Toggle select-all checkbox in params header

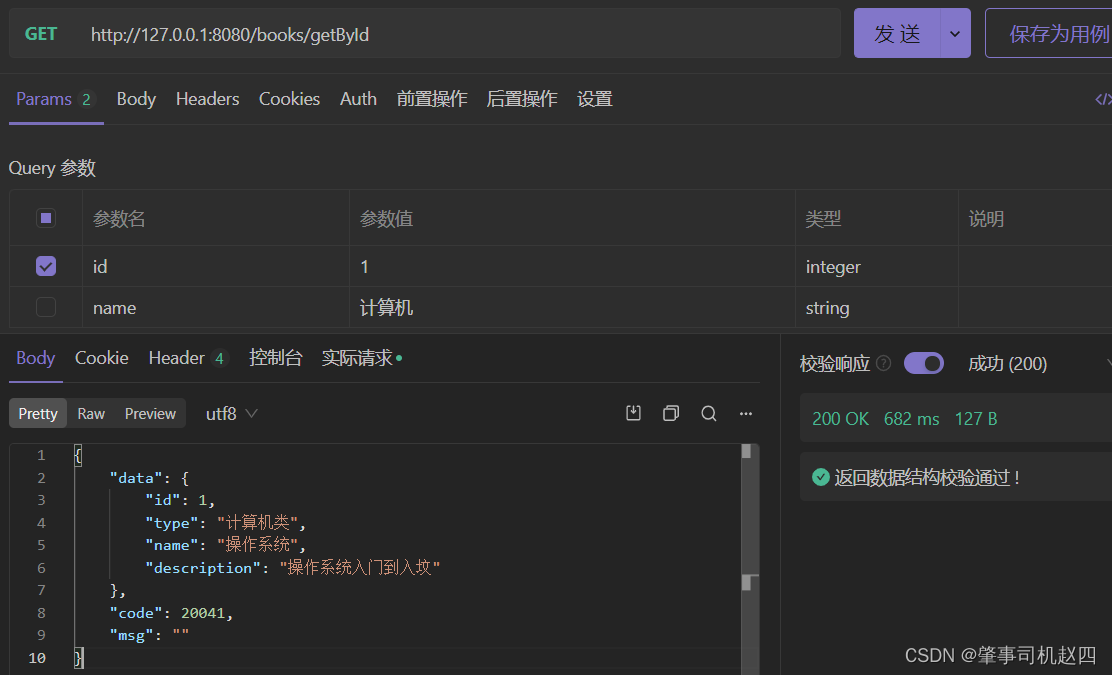(46, 218)
